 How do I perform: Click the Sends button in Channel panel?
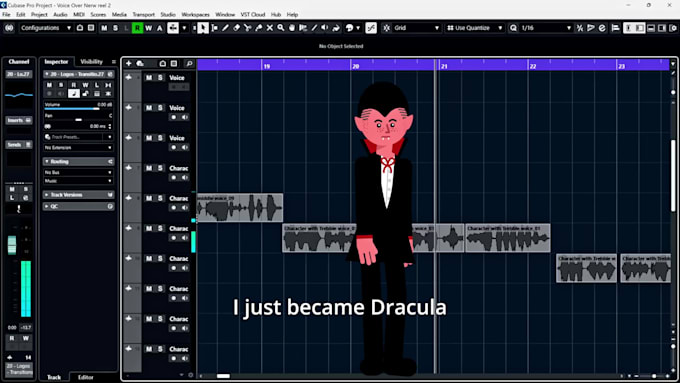point(19,144)
